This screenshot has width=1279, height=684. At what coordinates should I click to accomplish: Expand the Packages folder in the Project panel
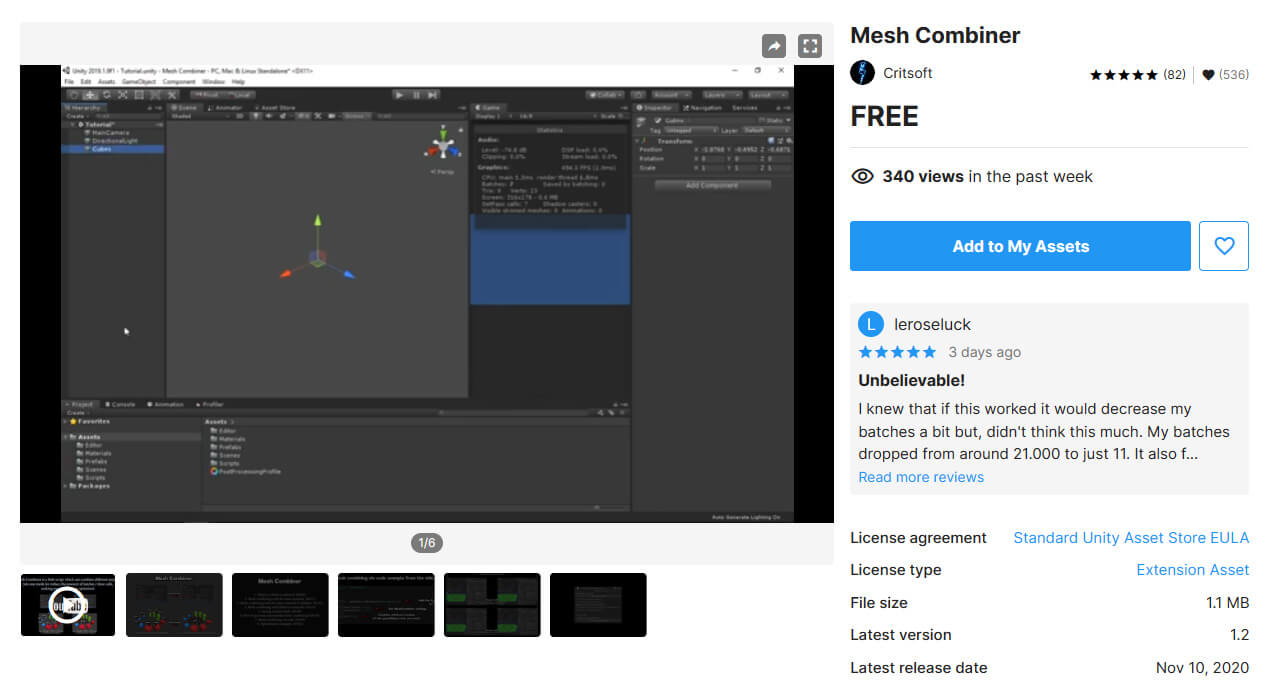point(66,486)
